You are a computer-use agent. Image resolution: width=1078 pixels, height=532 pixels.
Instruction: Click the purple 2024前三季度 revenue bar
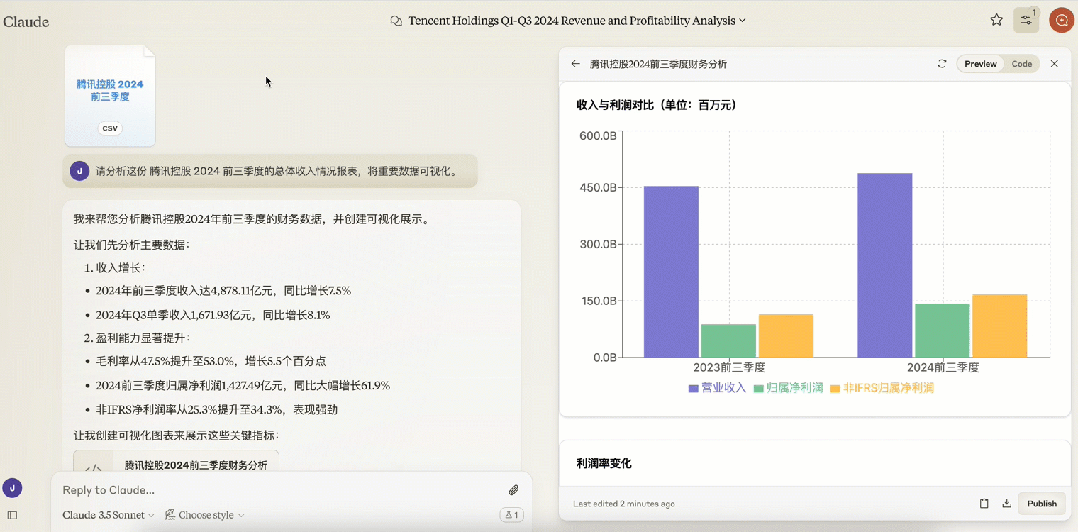(885, 265)
